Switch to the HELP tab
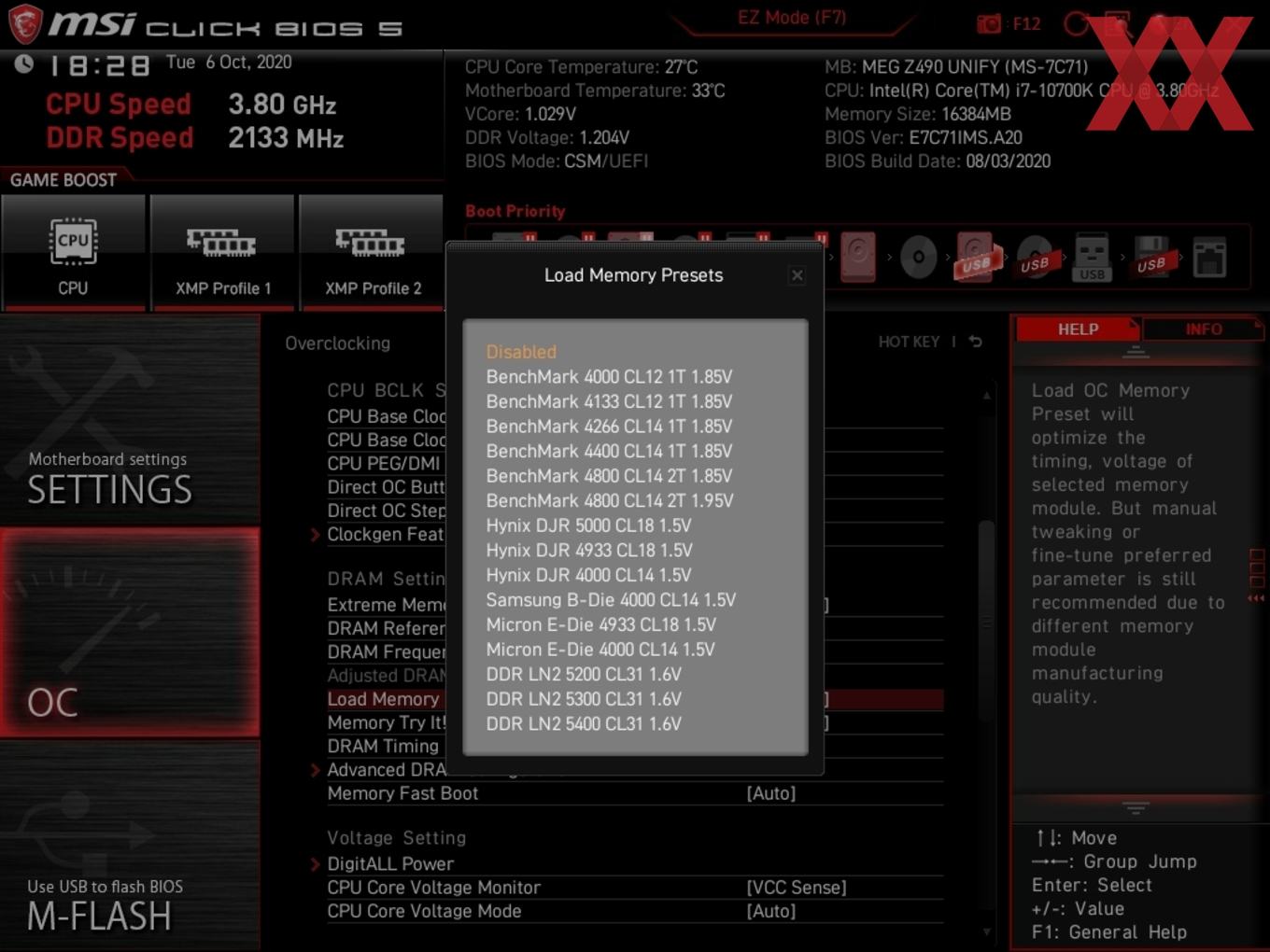The image size is (1270, 952). pos(1078,329)
